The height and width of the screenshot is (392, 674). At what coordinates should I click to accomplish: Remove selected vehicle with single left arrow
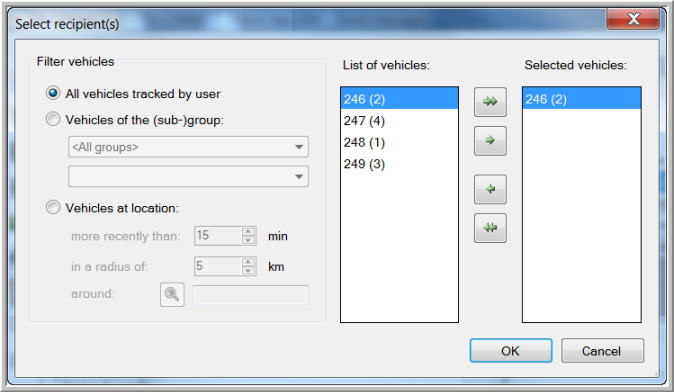490,189
